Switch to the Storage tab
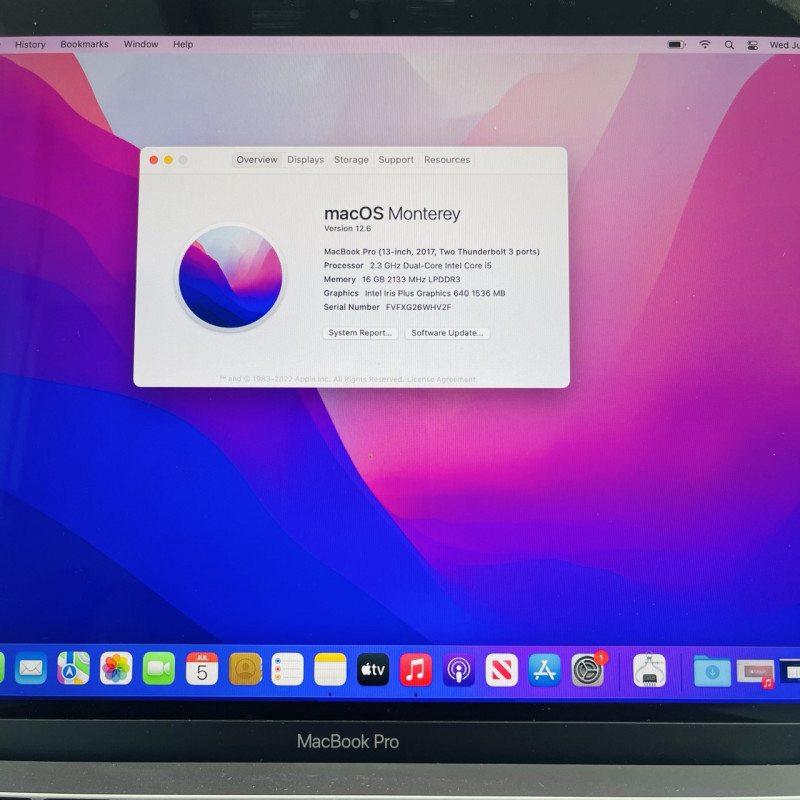 pyautogui.click(x=351, y=160)
